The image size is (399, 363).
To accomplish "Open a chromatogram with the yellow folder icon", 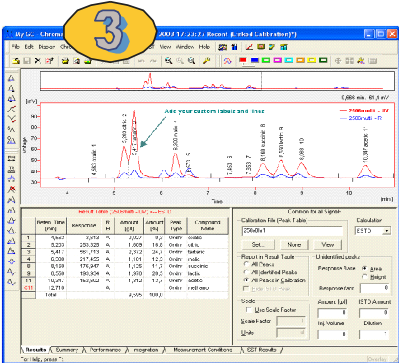I will (x=16, y=61).
